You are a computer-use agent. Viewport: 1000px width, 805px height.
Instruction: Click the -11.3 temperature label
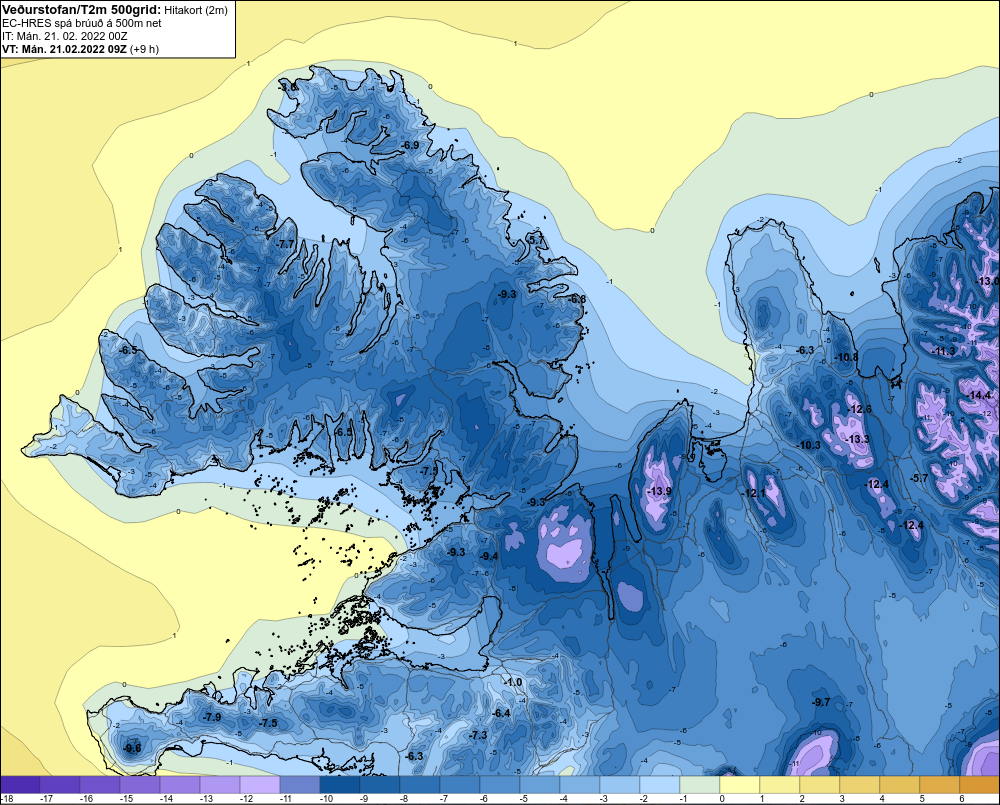click(x=943, y=351)
